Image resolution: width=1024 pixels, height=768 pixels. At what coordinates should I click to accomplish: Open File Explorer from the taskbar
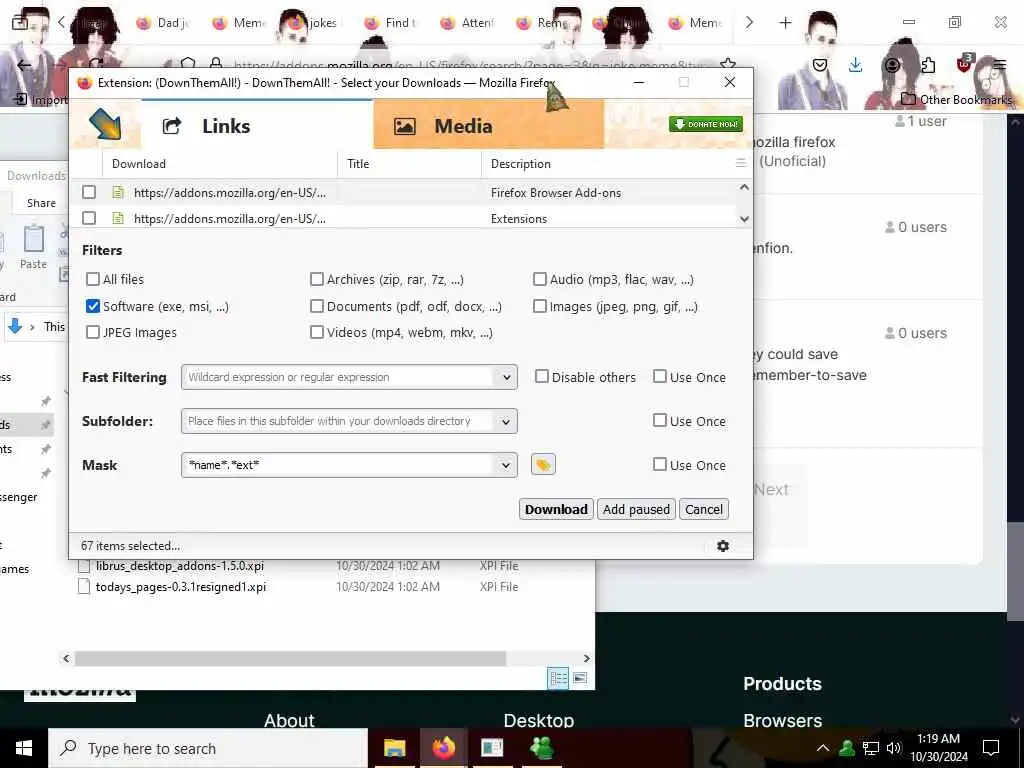pyautogui.click(x=394, y=748)
